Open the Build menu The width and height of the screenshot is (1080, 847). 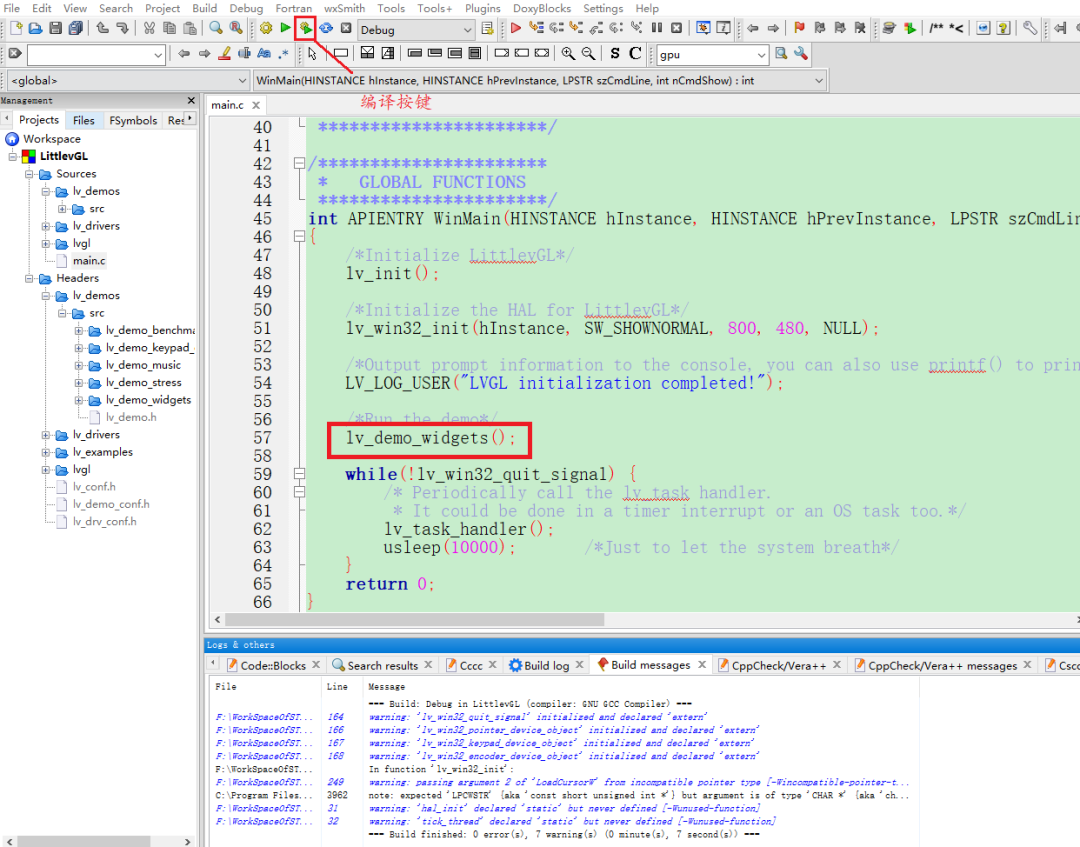click(204, 8)
